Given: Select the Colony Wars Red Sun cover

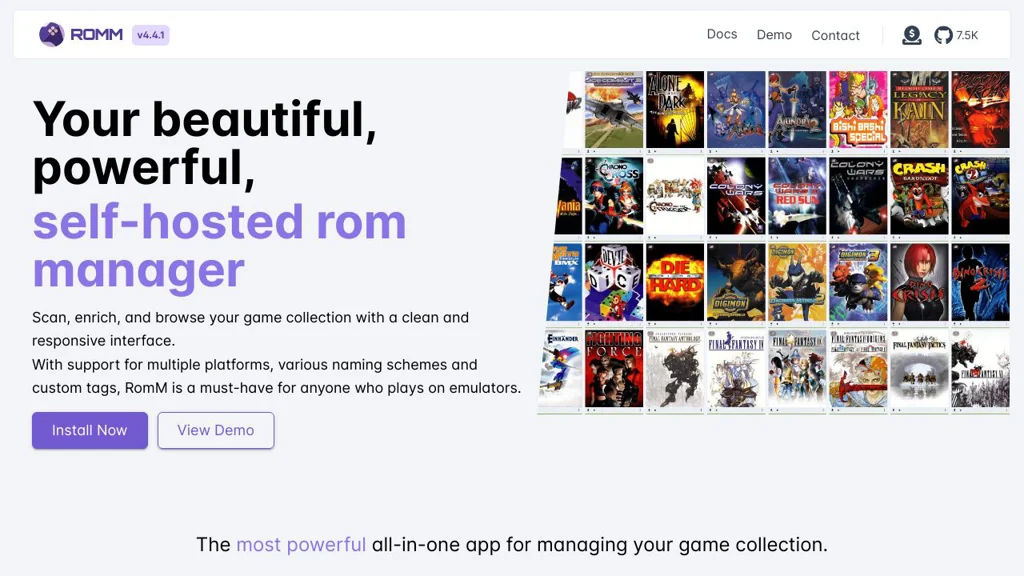Looking at the screenshot, I should (x=797, y=195).
